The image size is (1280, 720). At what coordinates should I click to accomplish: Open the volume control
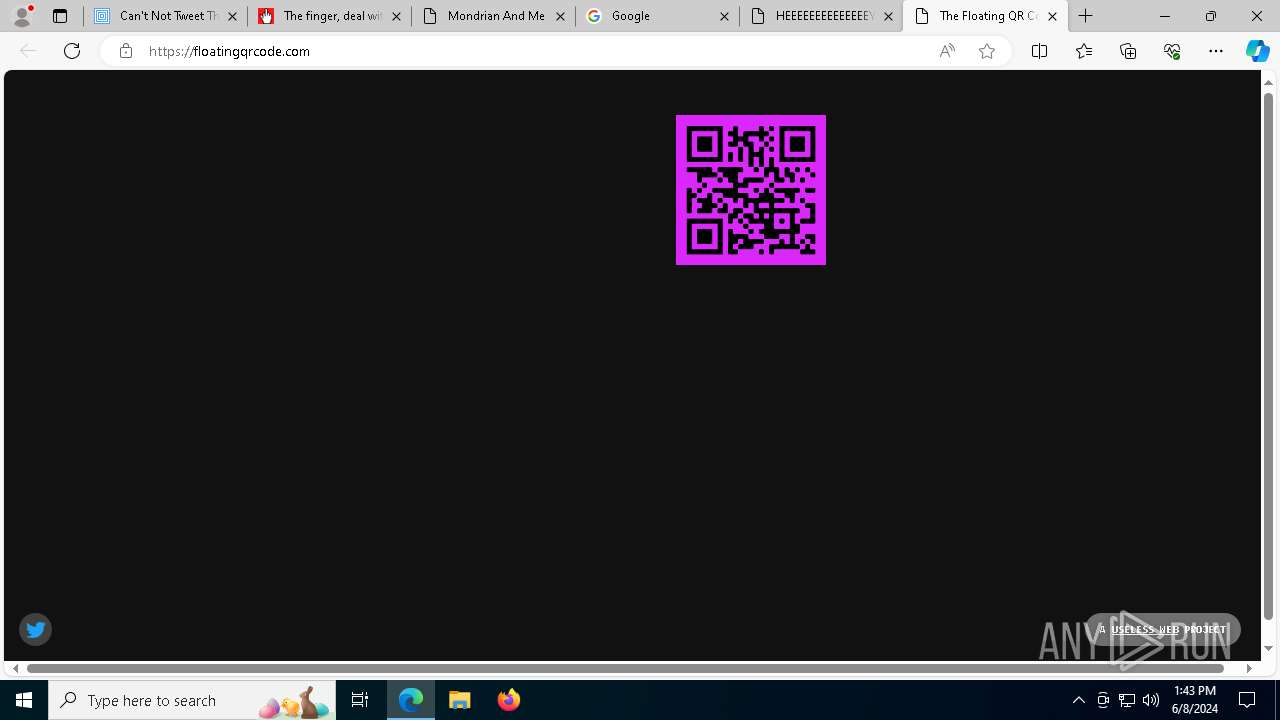point(1151,700)
